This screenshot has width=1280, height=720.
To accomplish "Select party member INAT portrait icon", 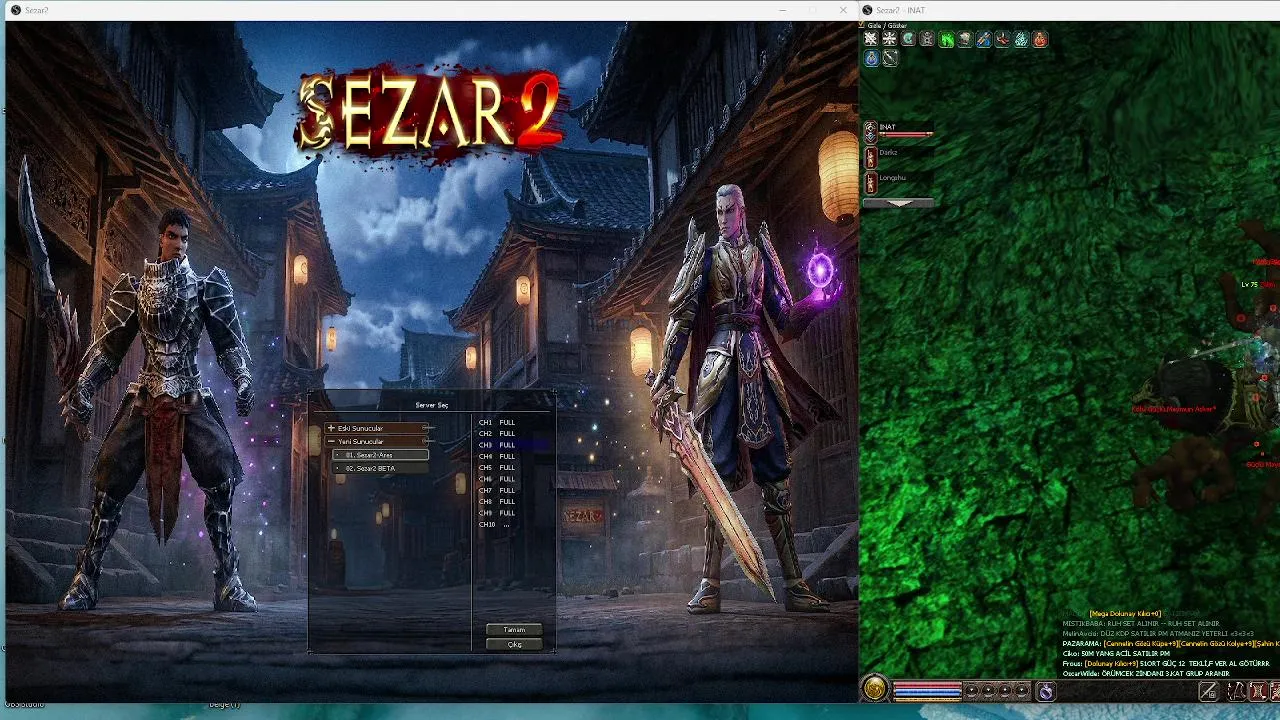I will pyautogui.click(x=870, y=131).
